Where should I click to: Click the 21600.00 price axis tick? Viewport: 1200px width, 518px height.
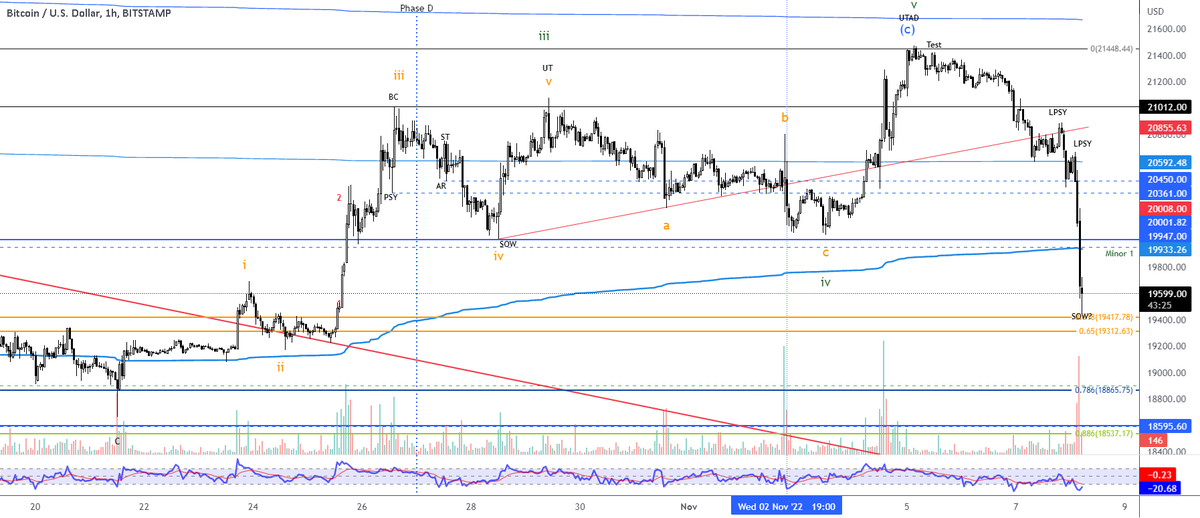(x=1167, y=29)
